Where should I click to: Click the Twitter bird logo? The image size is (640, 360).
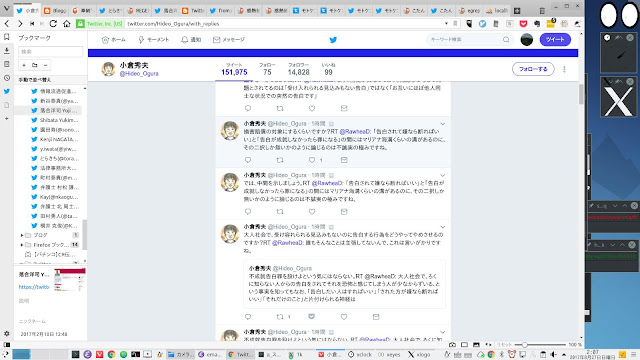(x=333, y=40)
